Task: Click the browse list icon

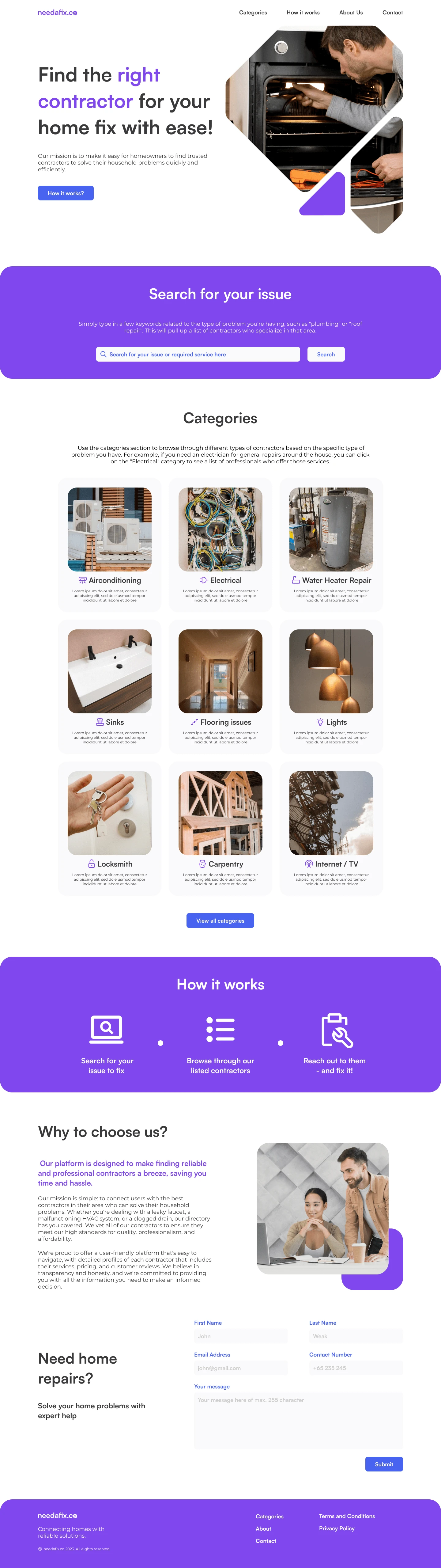Action: click(x=220, y=1029)
